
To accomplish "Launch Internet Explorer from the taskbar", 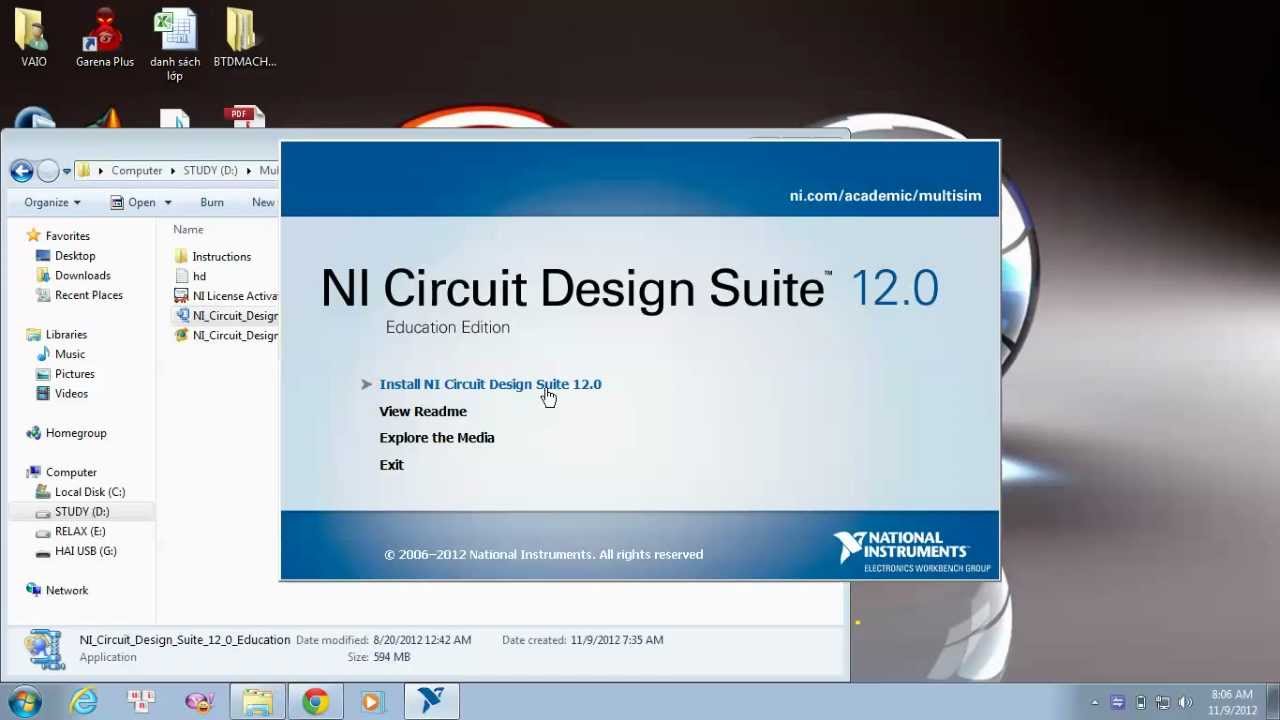I will tap(84, 702).
